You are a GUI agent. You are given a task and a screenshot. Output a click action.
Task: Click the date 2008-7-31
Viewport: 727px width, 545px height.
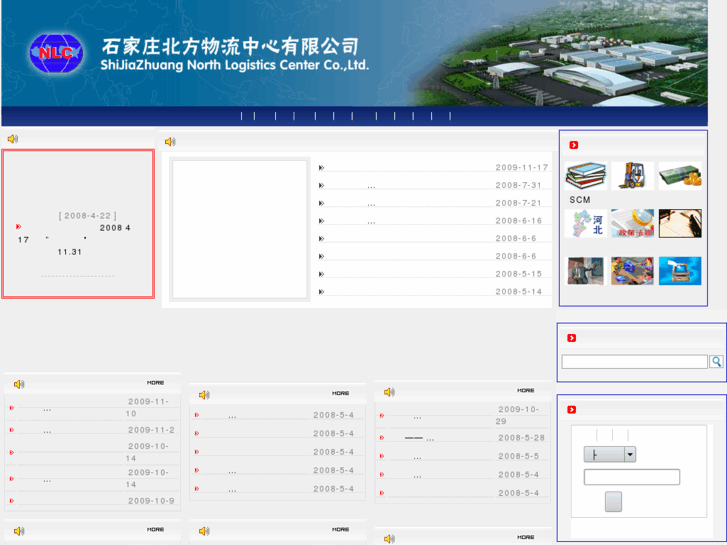518,185
